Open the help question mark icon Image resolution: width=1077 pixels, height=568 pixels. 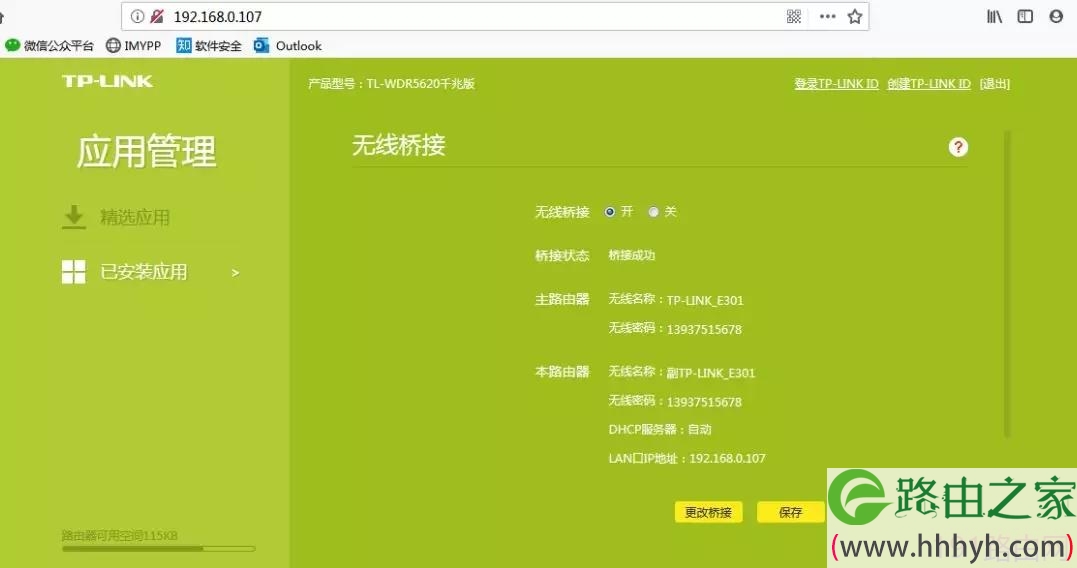958,147
